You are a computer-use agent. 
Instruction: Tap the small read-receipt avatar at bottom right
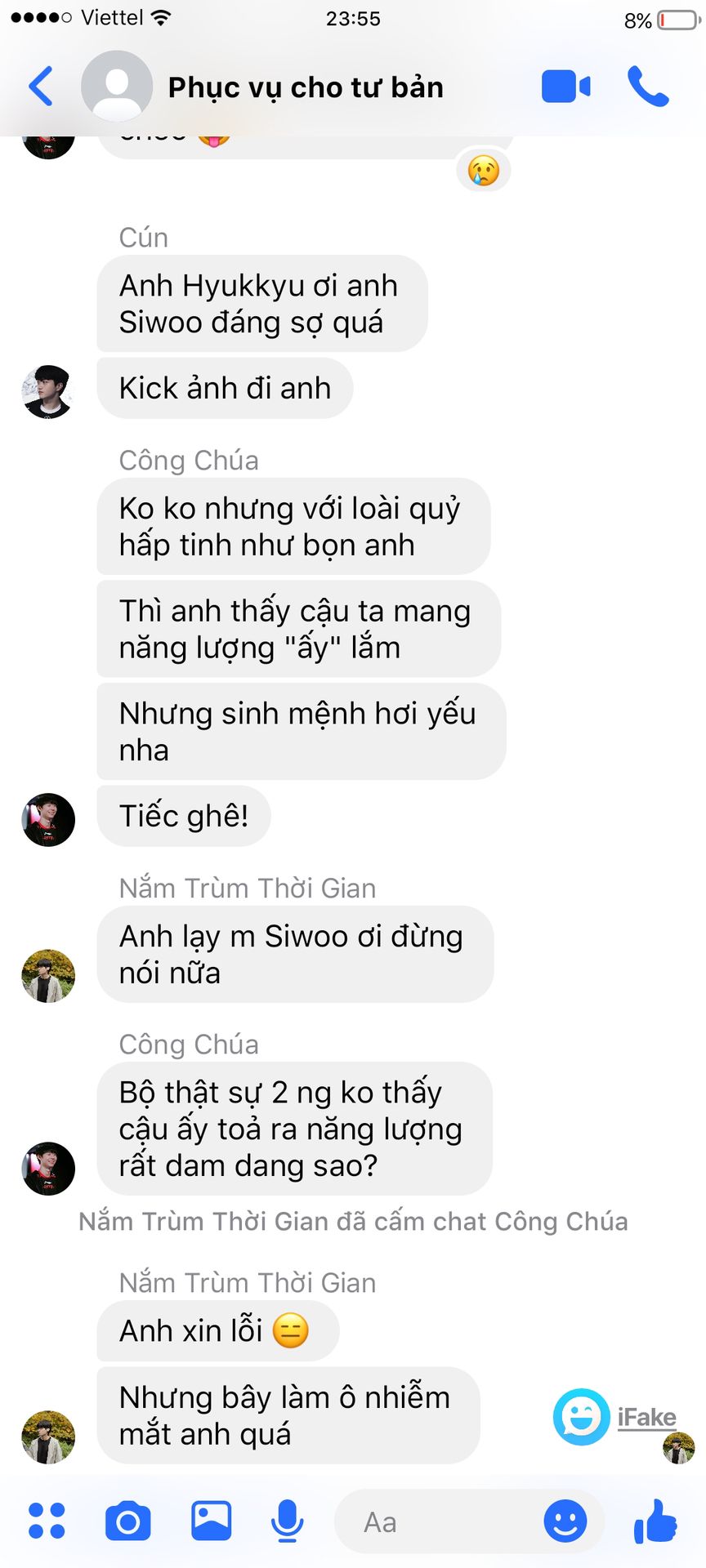pos(678,1448)
